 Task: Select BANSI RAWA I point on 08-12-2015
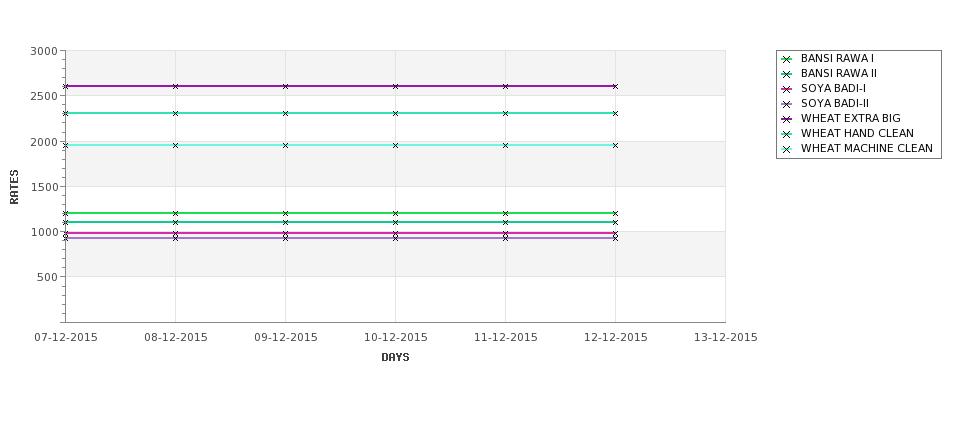175,213
